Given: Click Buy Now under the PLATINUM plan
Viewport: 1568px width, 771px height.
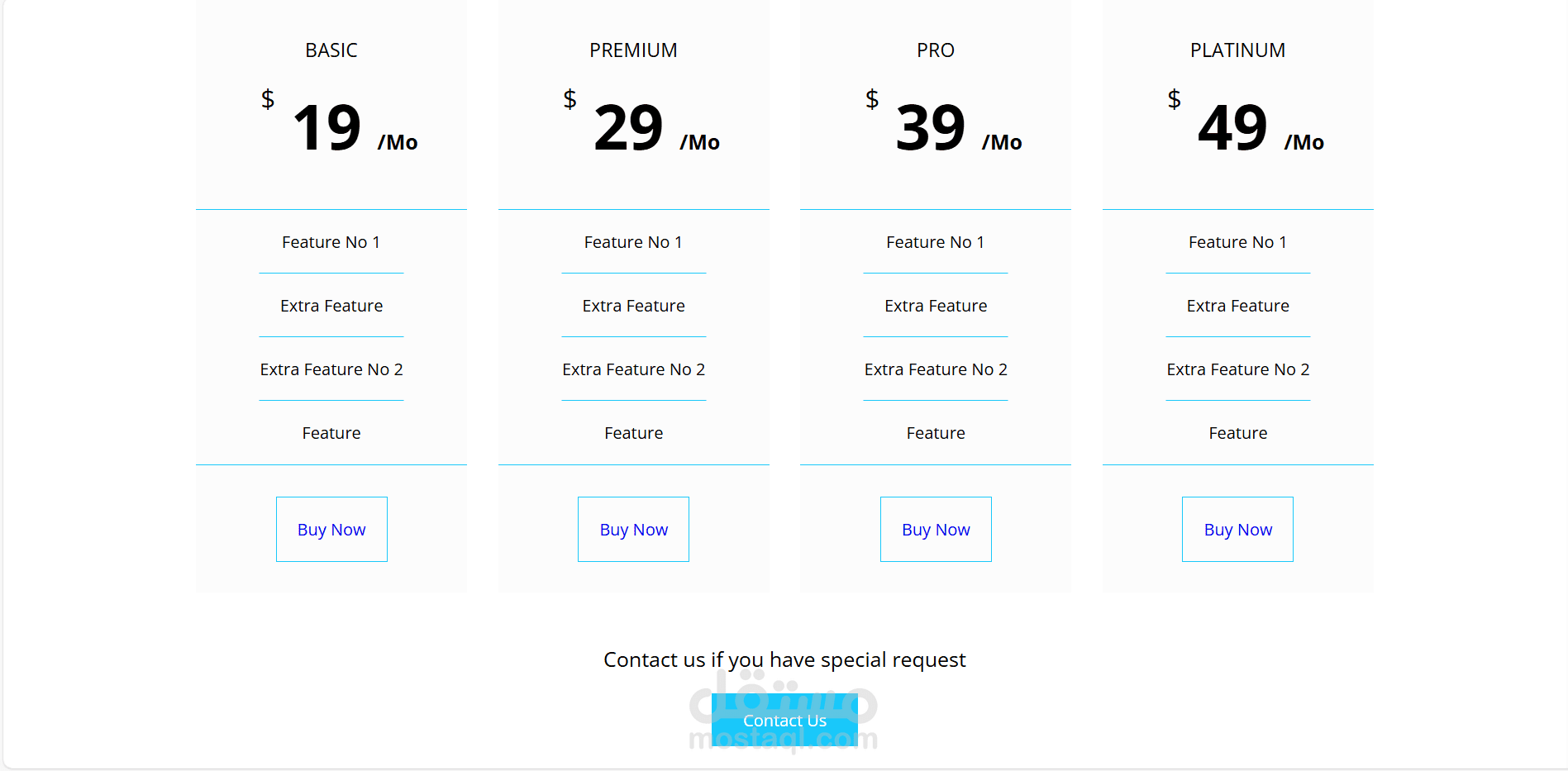Looking at the screenshot, I should pyautogui.click(x=1237, y=529).
